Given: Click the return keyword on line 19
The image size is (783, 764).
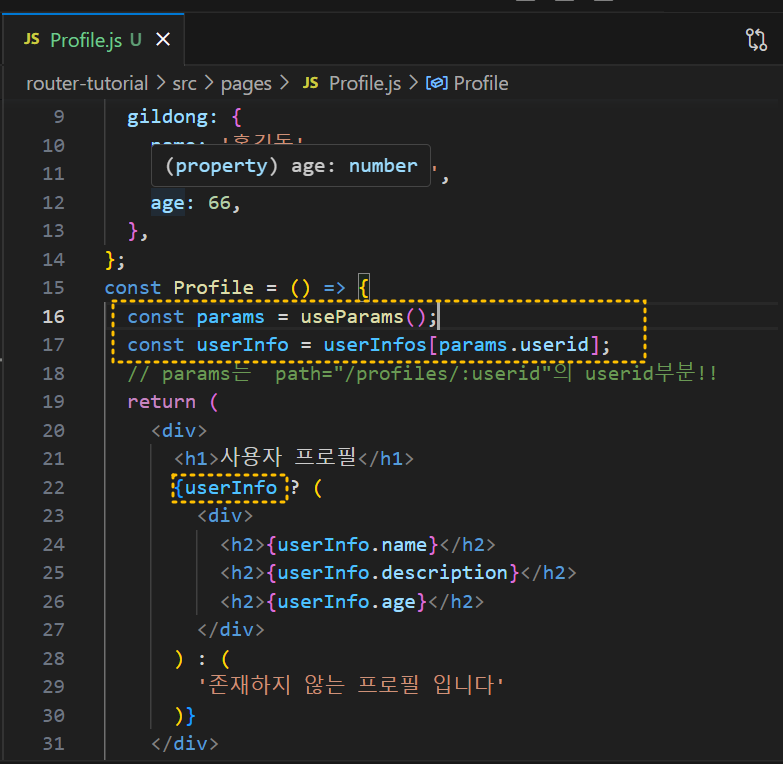Looking at the screenshot, I should coord(161,402).
